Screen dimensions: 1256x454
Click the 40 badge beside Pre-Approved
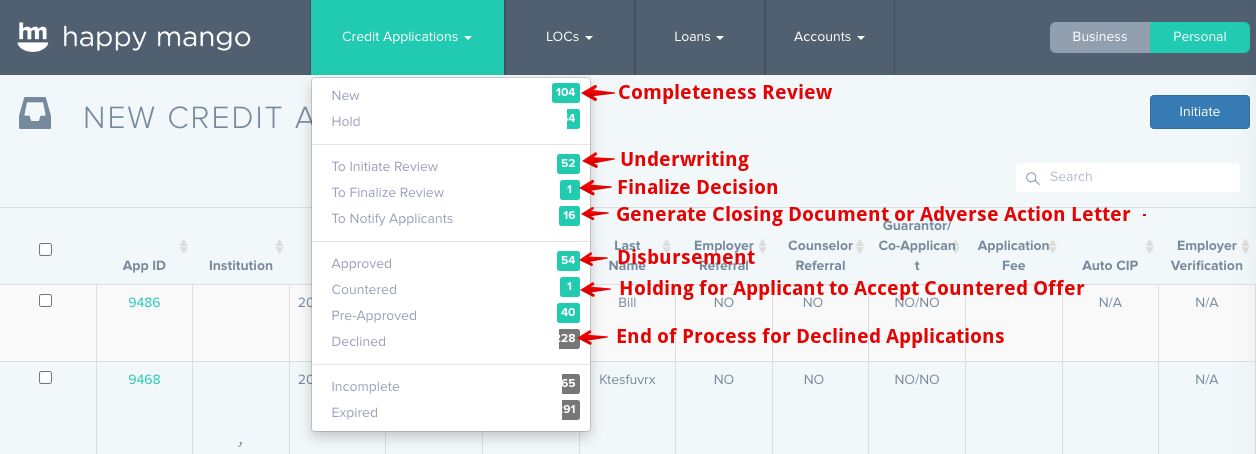click(569, 313)
